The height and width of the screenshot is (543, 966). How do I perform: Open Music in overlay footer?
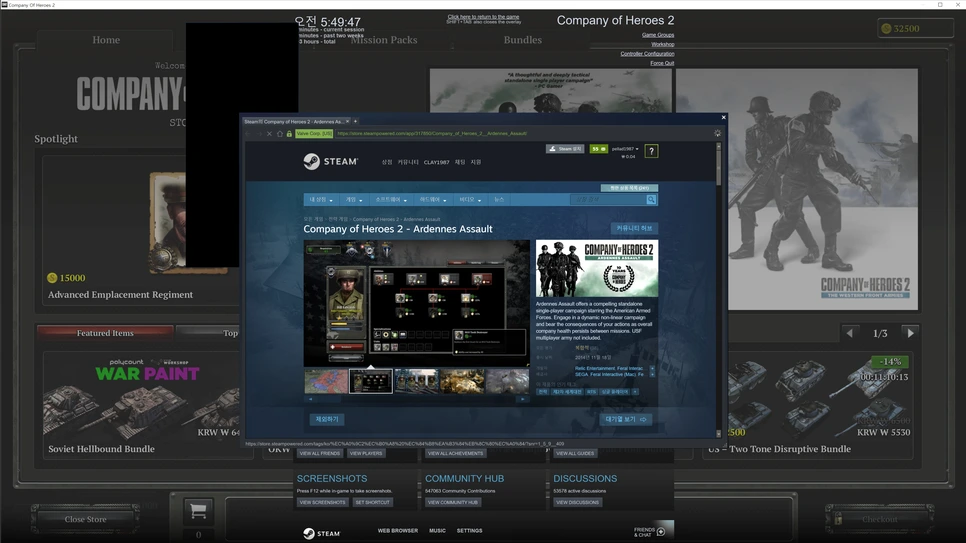pyautogui.click(x=437, y=531)
